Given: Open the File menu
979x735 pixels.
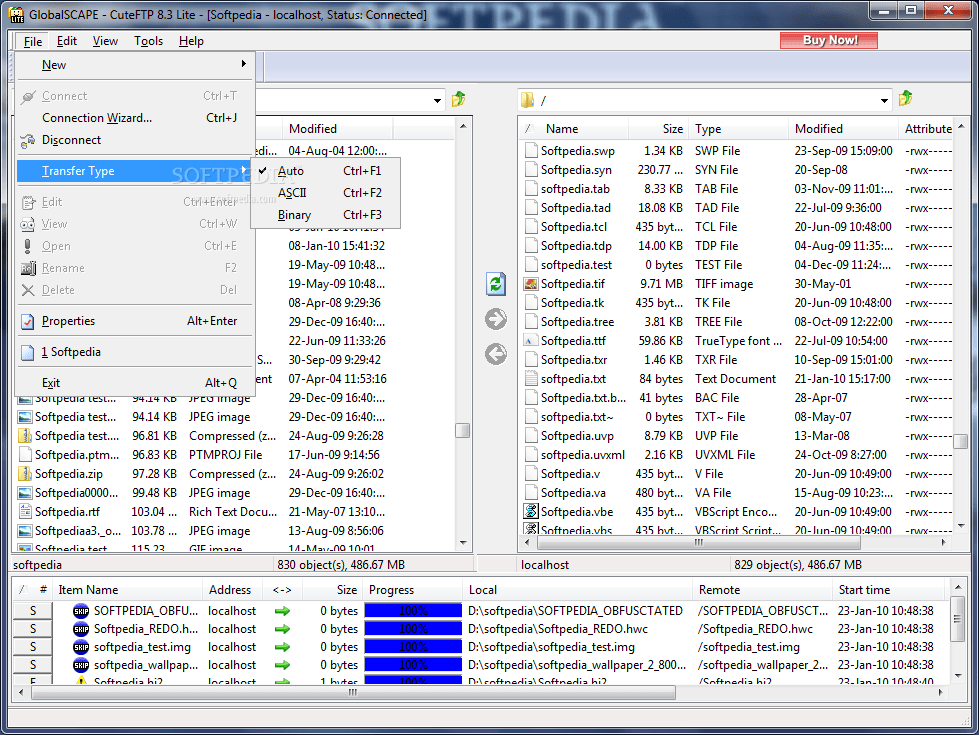Looking at the screenshot, I should pos(32,41).
